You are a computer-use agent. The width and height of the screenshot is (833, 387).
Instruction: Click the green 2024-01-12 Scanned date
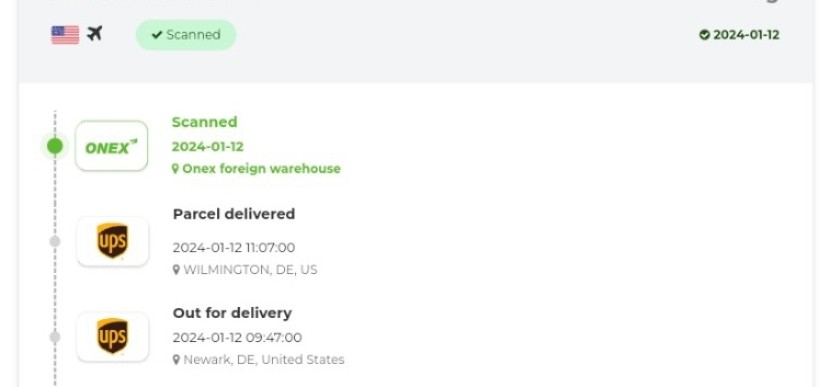[x=208, y=147]
